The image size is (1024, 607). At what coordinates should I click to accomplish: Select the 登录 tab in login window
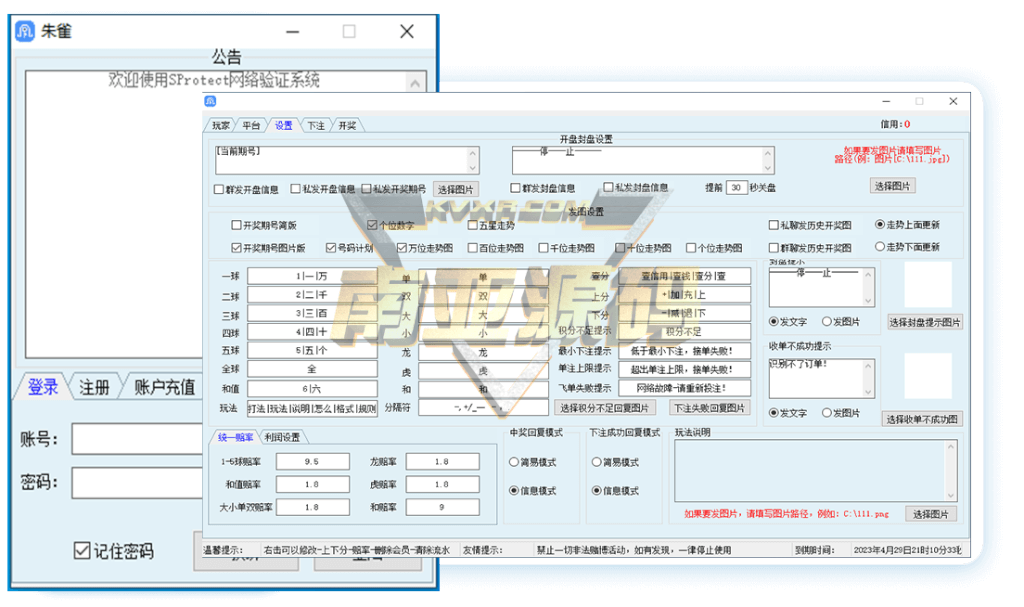point(42,387)
